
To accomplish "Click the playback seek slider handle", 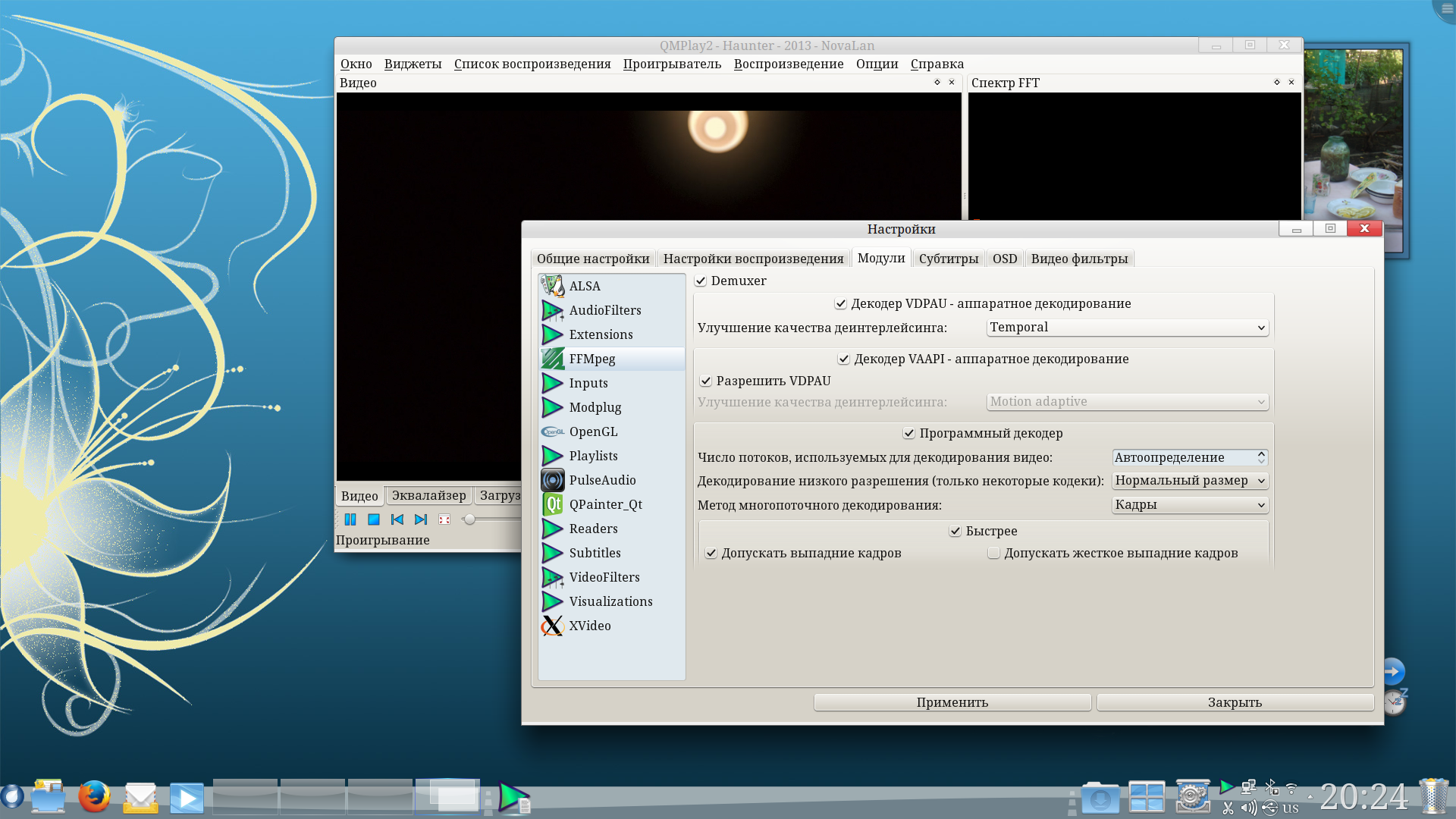I will click(469, 519).
